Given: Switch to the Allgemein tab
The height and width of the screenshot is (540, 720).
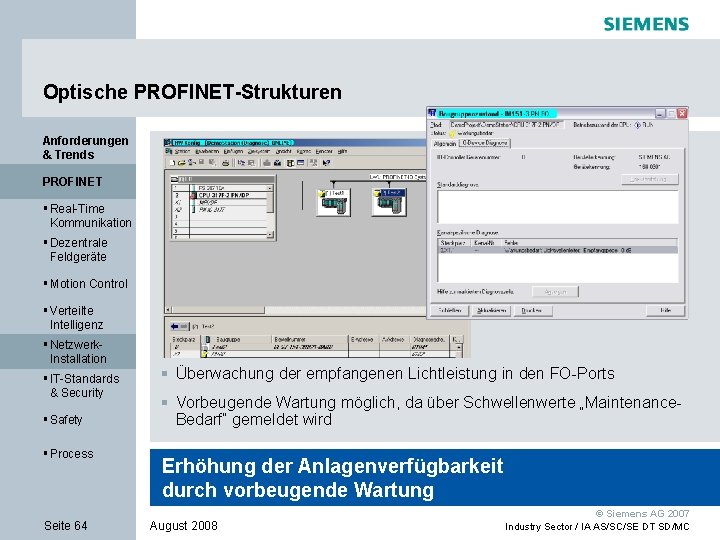Looking at the screenshot, I should pos(445,143).
